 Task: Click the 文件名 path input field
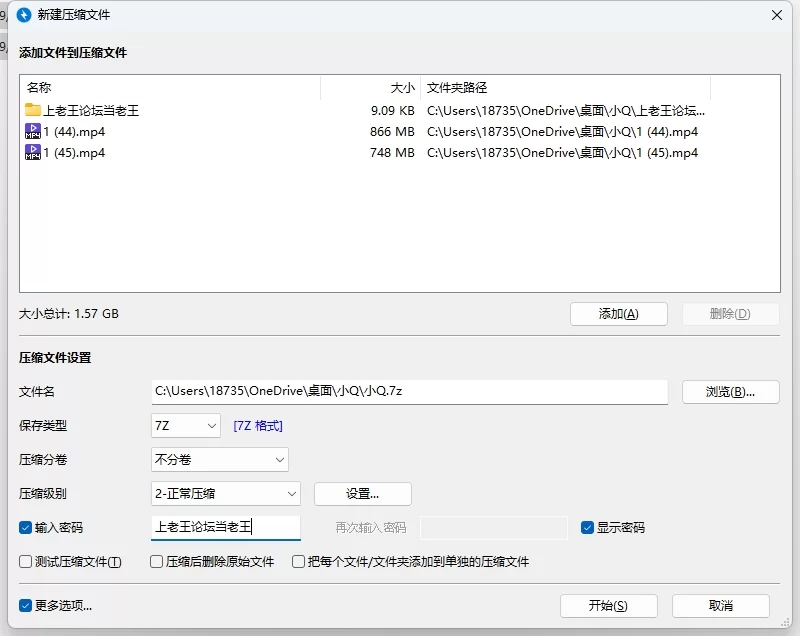coord(409,392)
